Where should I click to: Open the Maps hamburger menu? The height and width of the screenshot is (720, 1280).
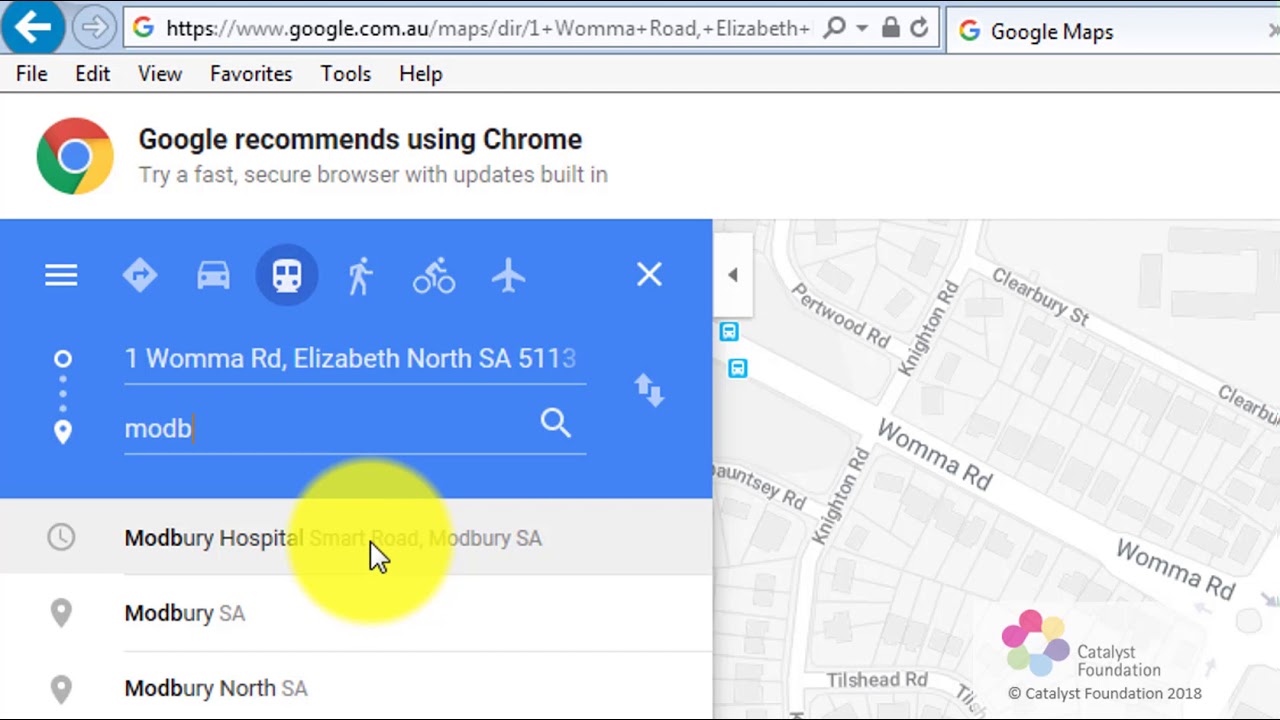tap(61, 275)
